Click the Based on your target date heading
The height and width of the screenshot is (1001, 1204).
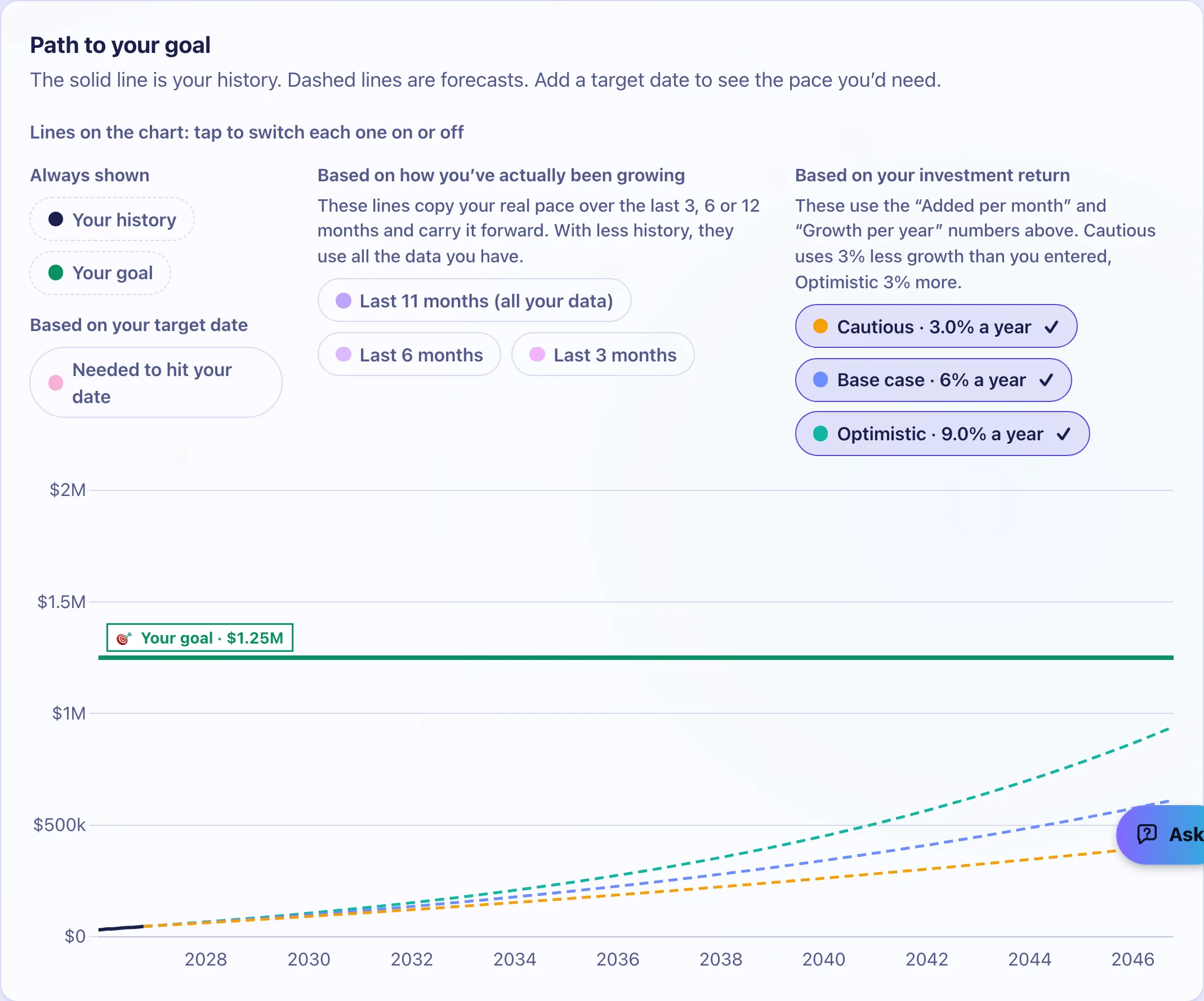tap(139, 325)
